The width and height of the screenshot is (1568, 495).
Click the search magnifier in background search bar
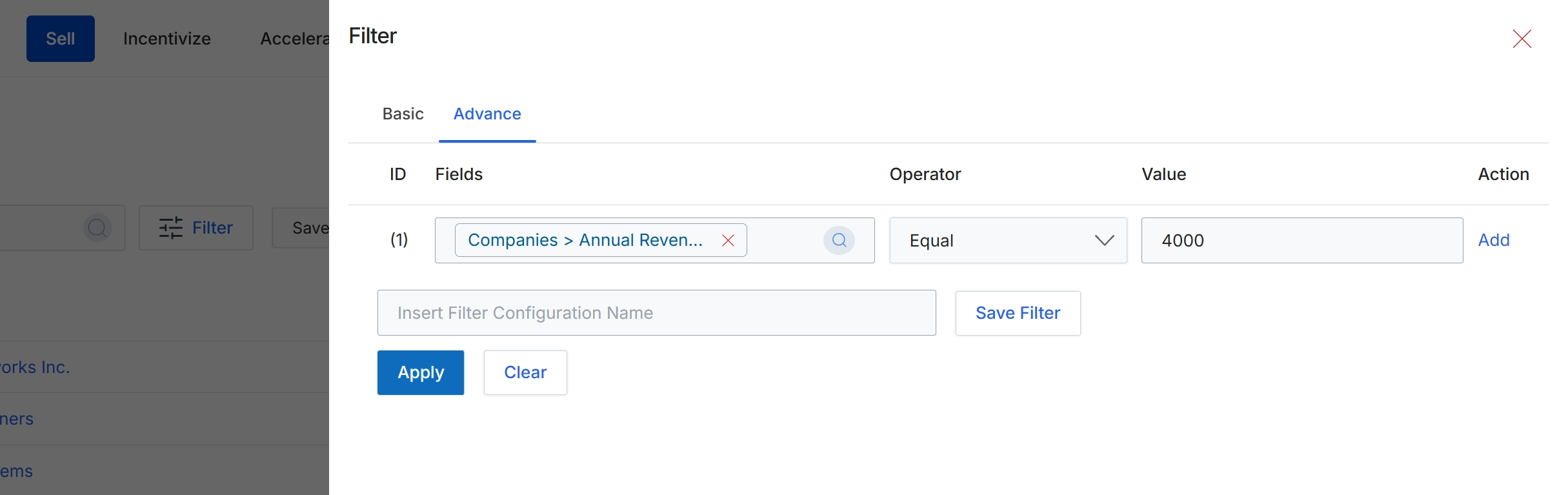97,228
